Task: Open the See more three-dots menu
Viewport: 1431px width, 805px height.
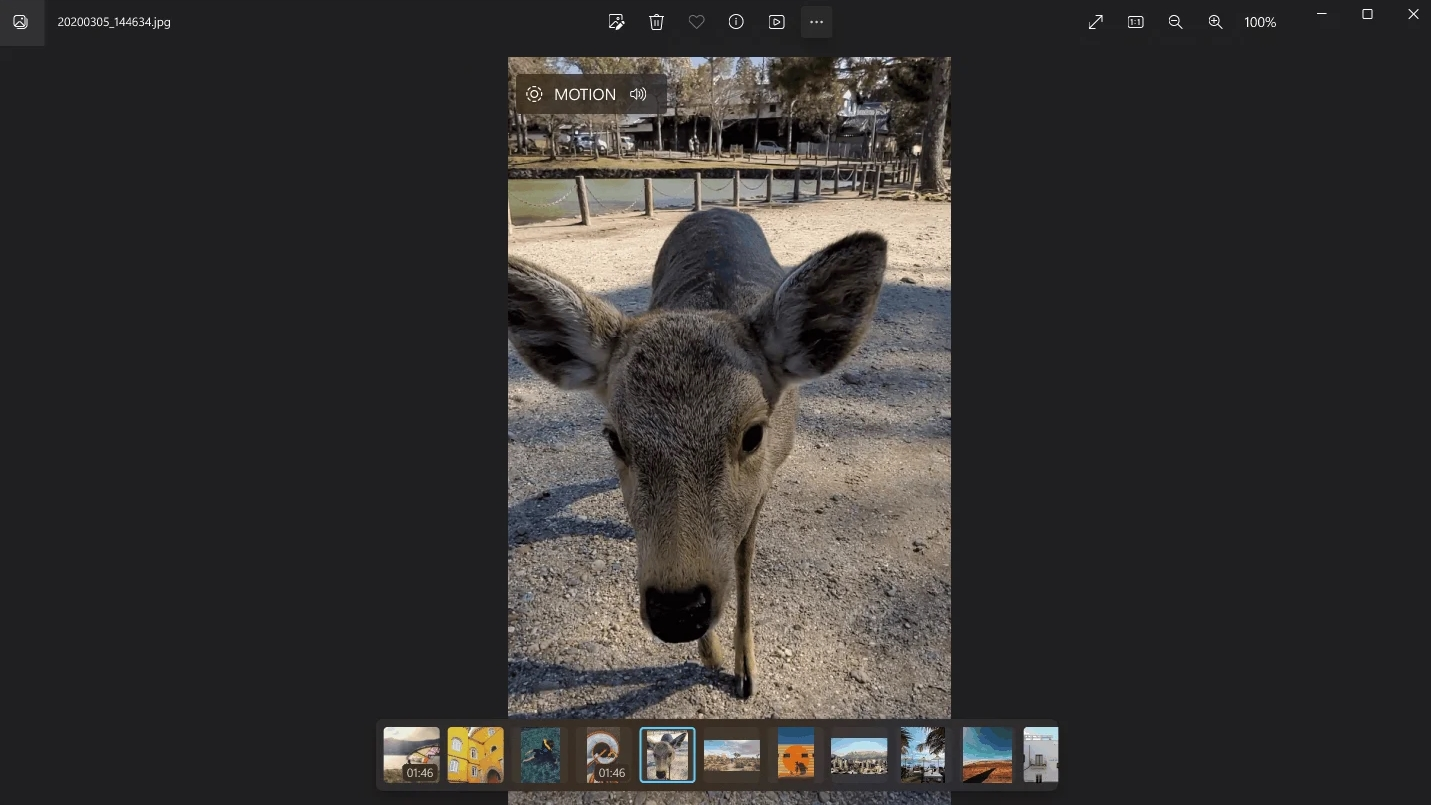Action: pyautogui.click(x=816, y=22)
